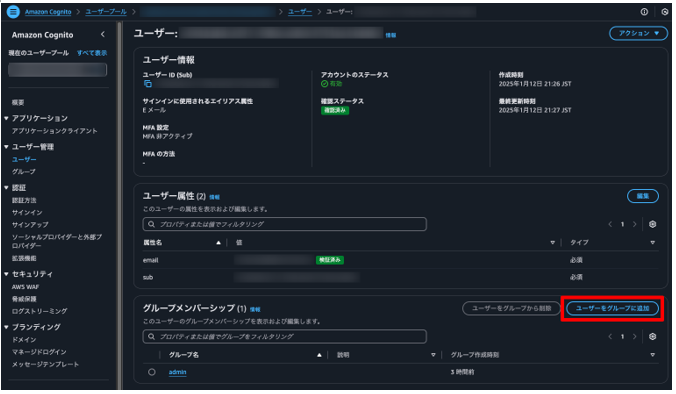Open the hamburger navigation menu icon
This screenshot has width=676, height=394.
pyautogui.click(x=13, y=12)
